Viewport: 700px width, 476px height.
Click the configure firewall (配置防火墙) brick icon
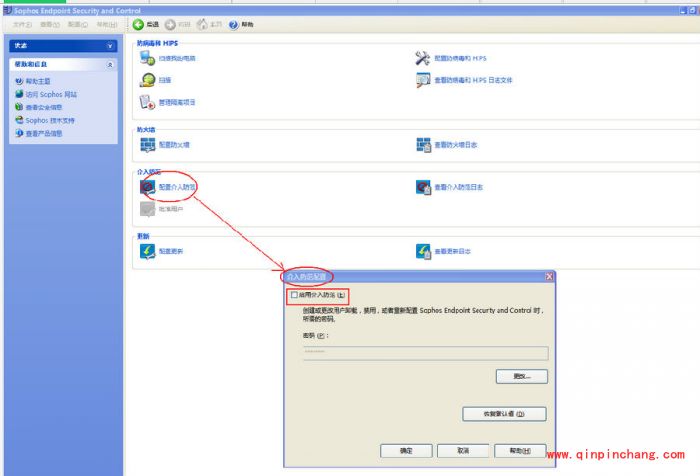148,145
